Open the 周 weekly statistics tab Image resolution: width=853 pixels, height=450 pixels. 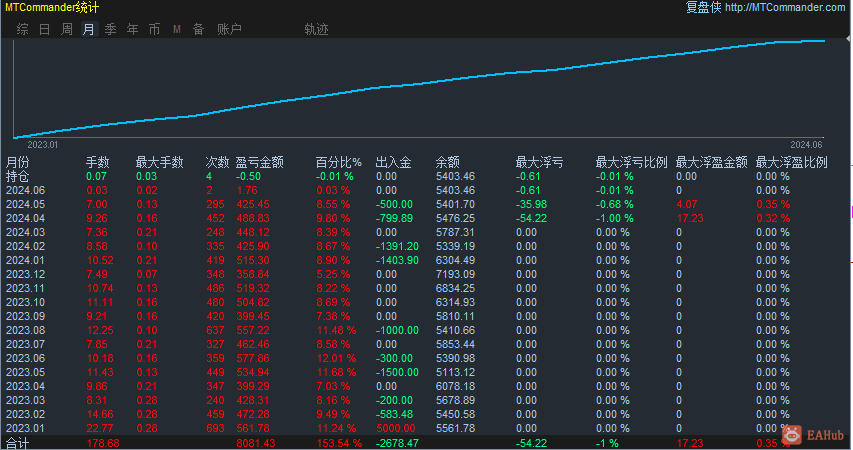(x=66, y=29)
